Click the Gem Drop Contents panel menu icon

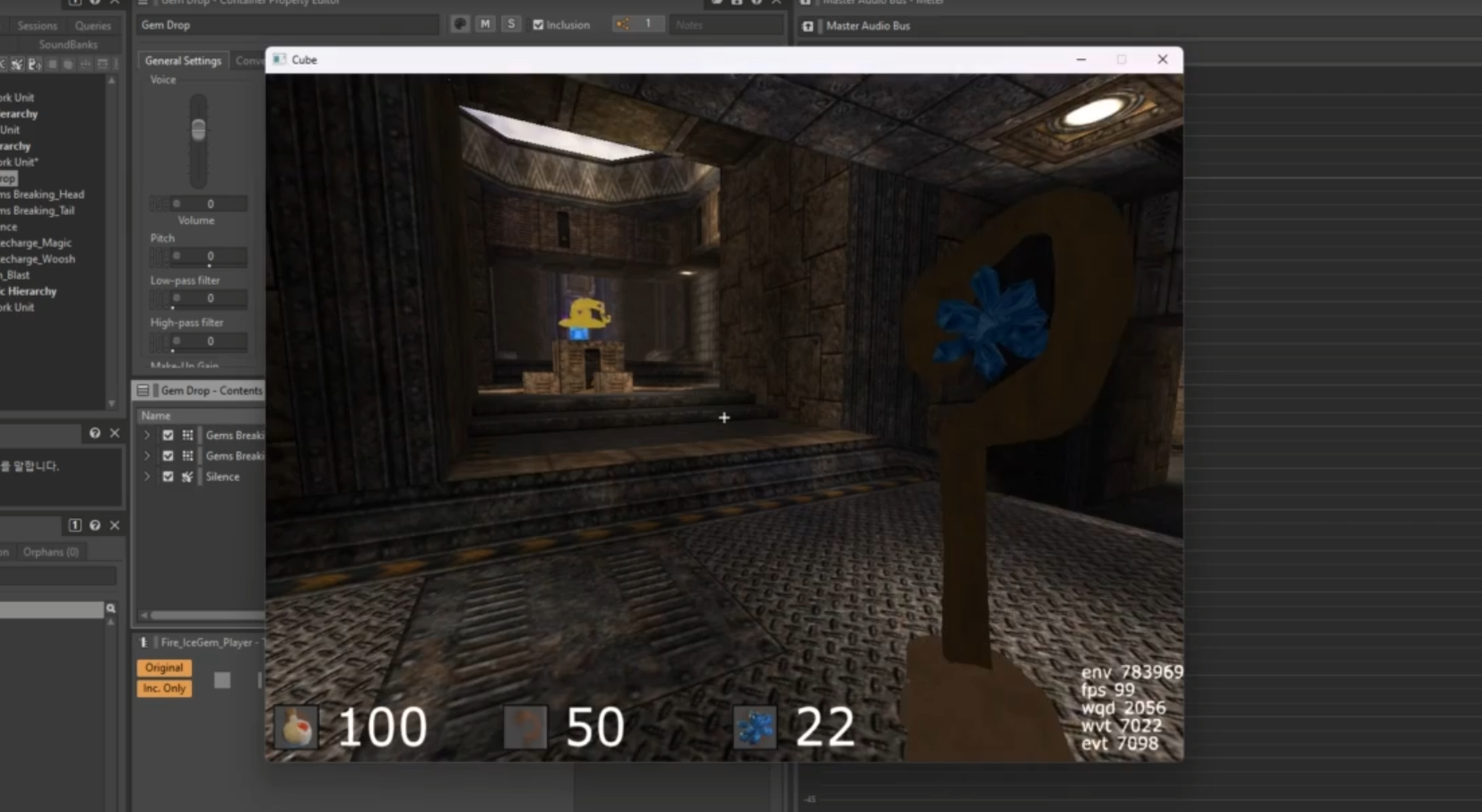point(143,391)
